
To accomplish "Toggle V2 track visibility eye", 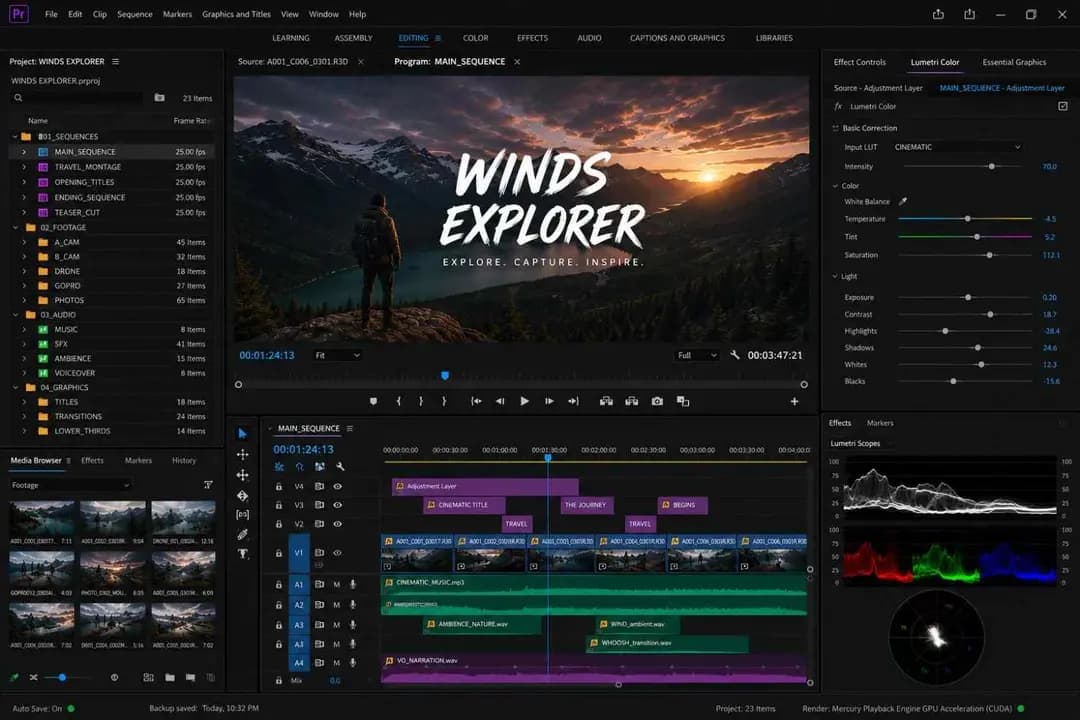I will click(338, 524).
